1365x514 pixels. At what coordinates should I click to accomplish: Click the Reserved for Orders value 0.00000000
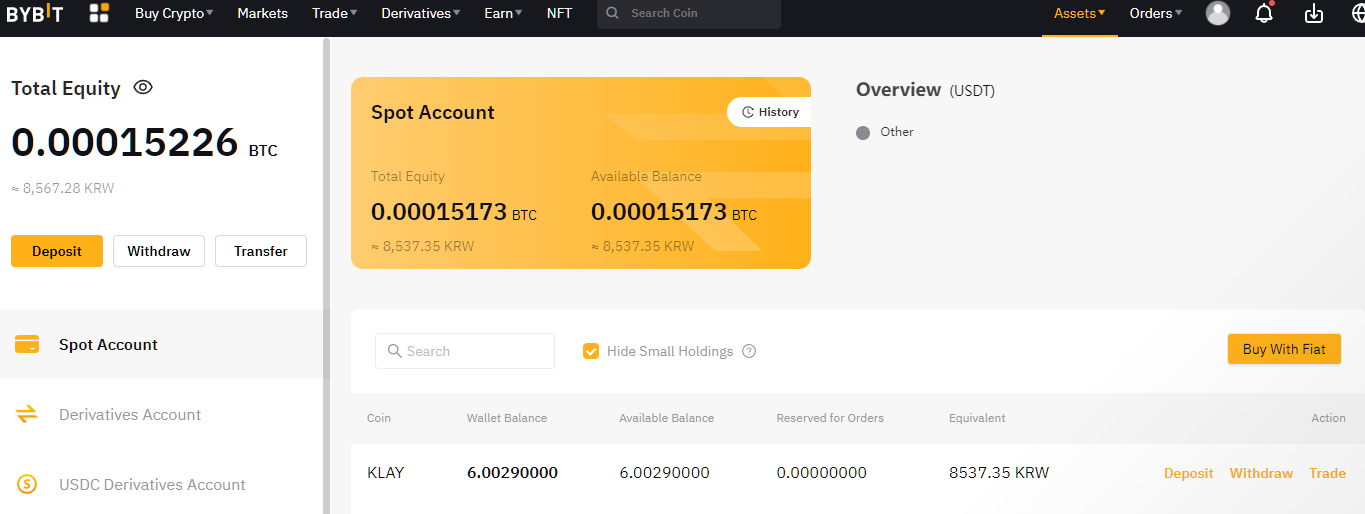tap(822, 473)
